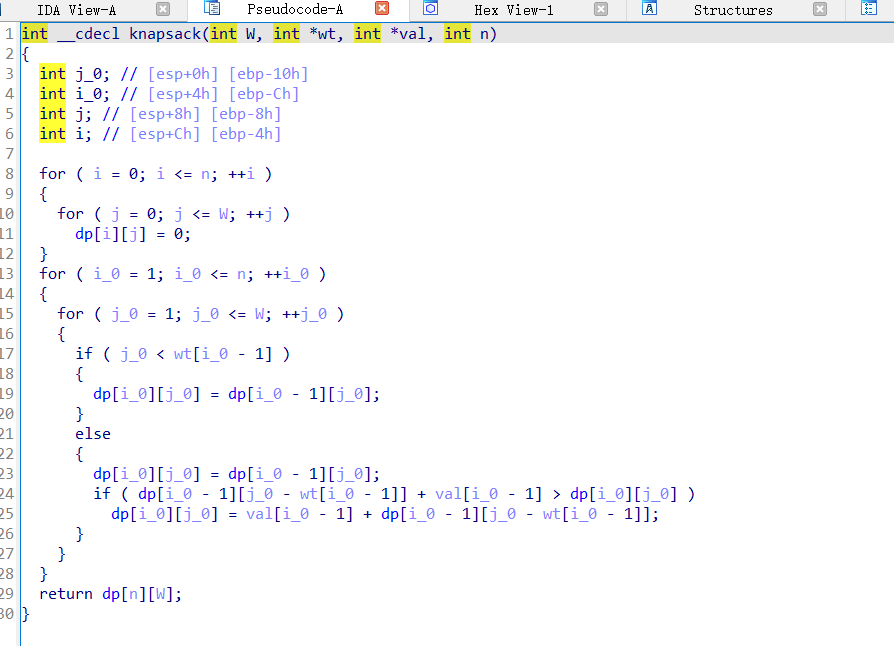
Task: Close the Hex View-1 tab
Action: click(601, 9)
